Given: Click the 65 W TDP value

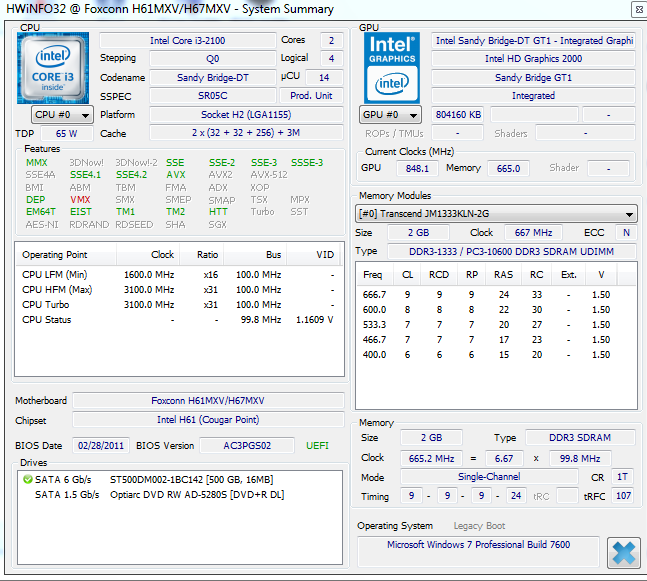Looking at the screenshot, I should (x=66, y=133).
